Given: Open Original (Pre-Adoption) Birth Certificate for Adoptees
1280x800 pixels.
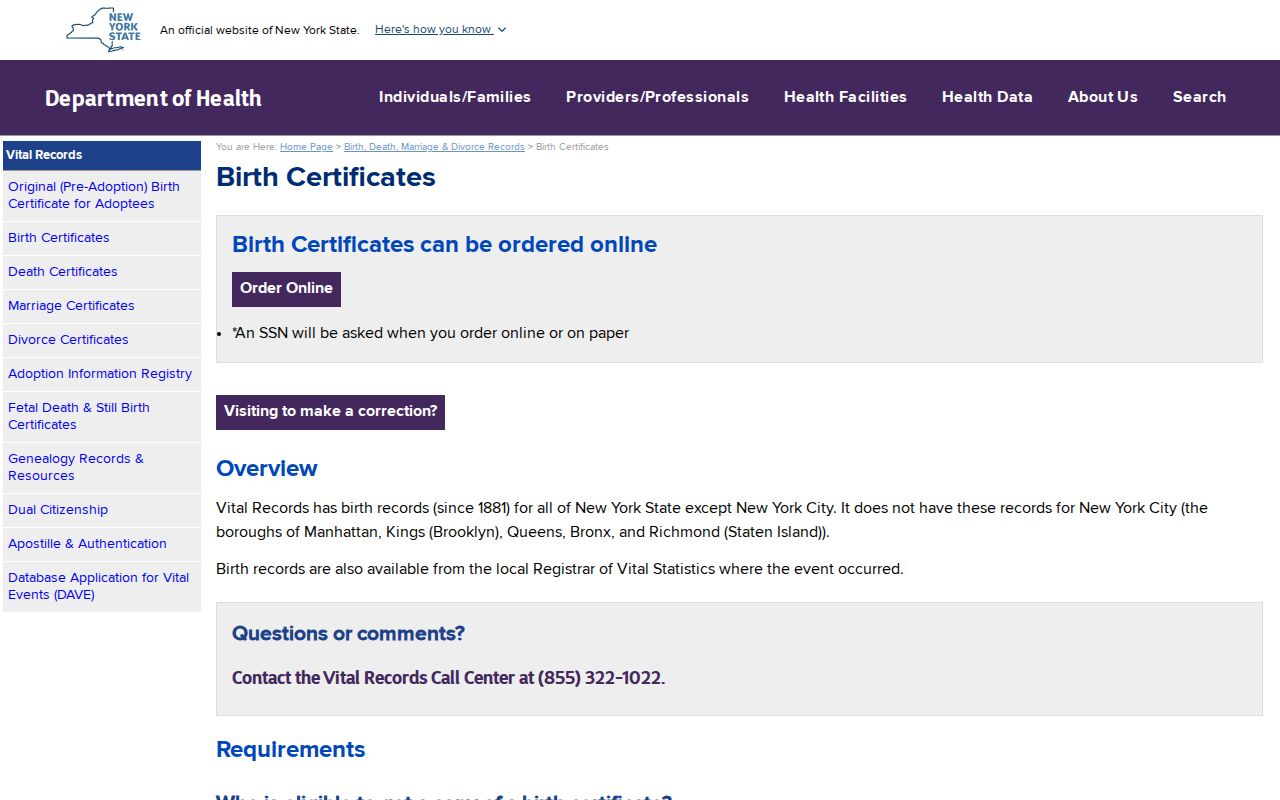Looking at the screenshot, I should click(x=102, y=195).
